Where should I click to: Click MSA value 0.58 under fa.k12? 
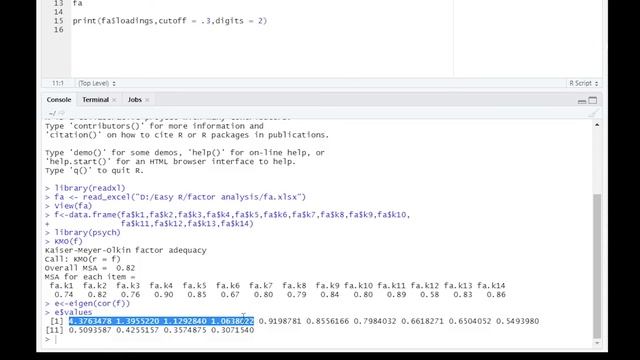[430, 295]
